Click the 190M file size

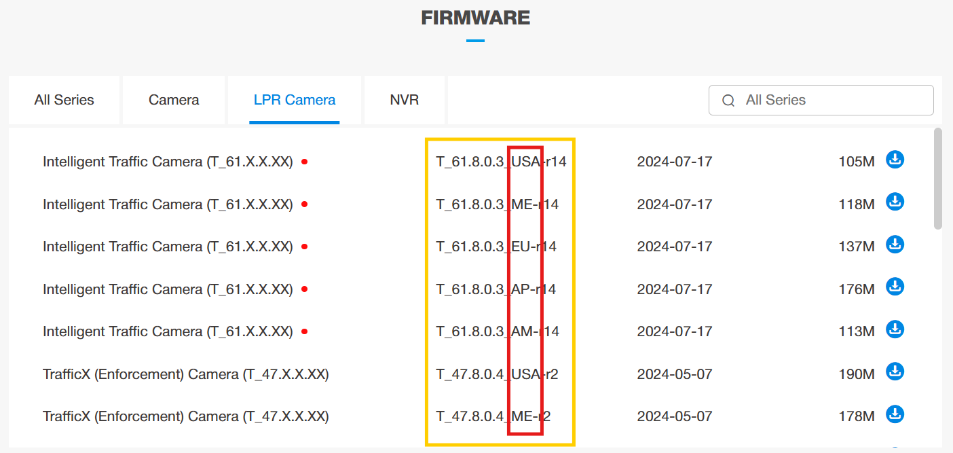(x=856, y=374)
